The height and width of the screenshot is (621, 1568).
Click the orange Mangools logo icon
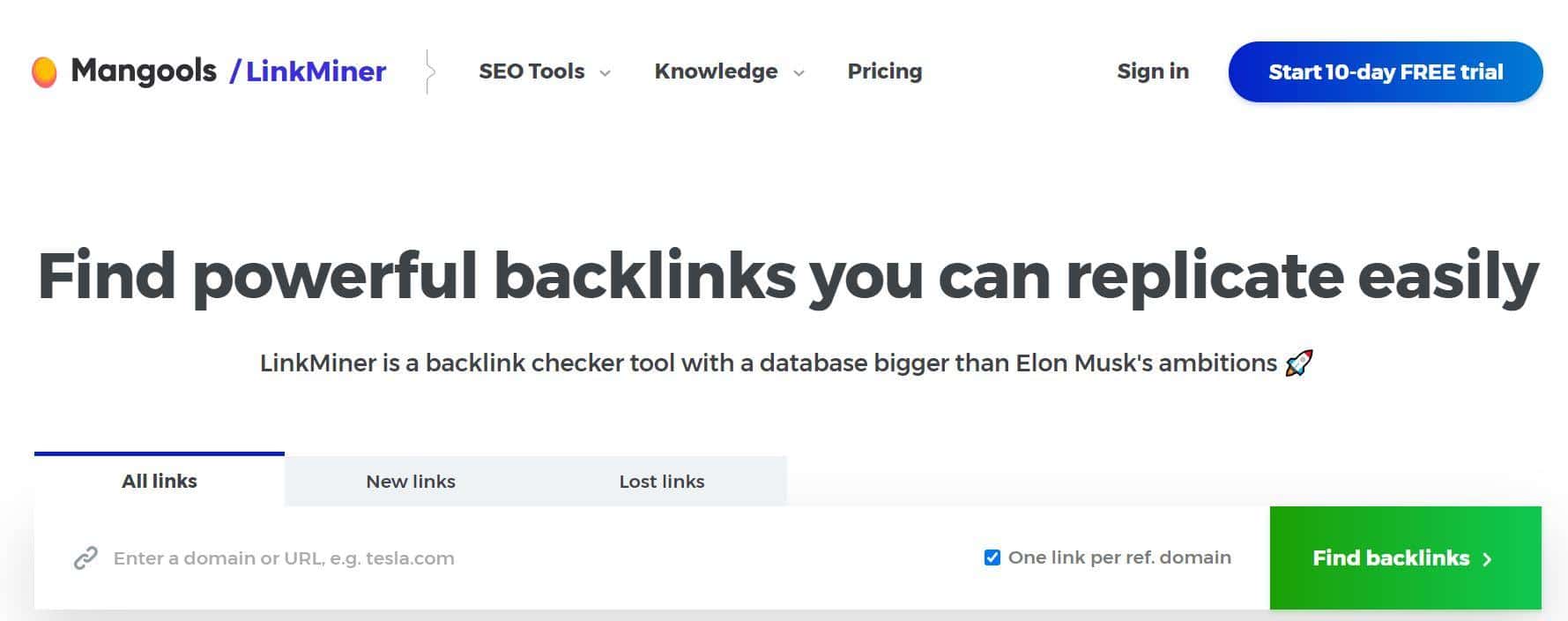pos(44,71)
